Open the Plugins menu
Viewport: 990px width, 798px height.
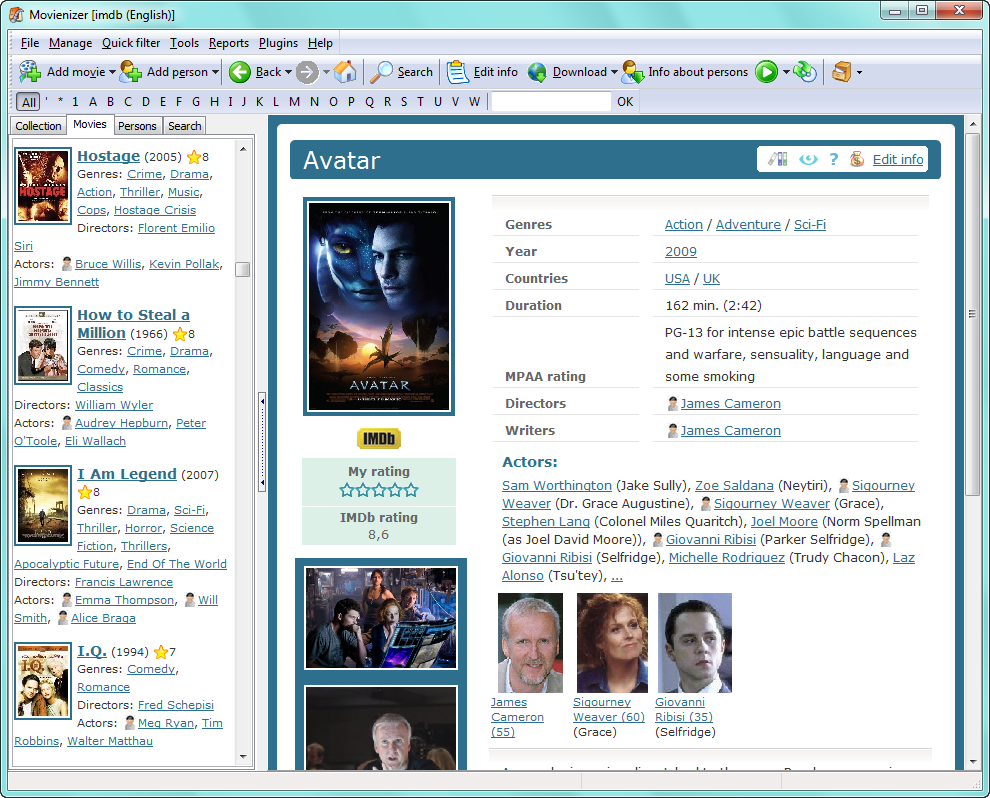pos(278,43)
